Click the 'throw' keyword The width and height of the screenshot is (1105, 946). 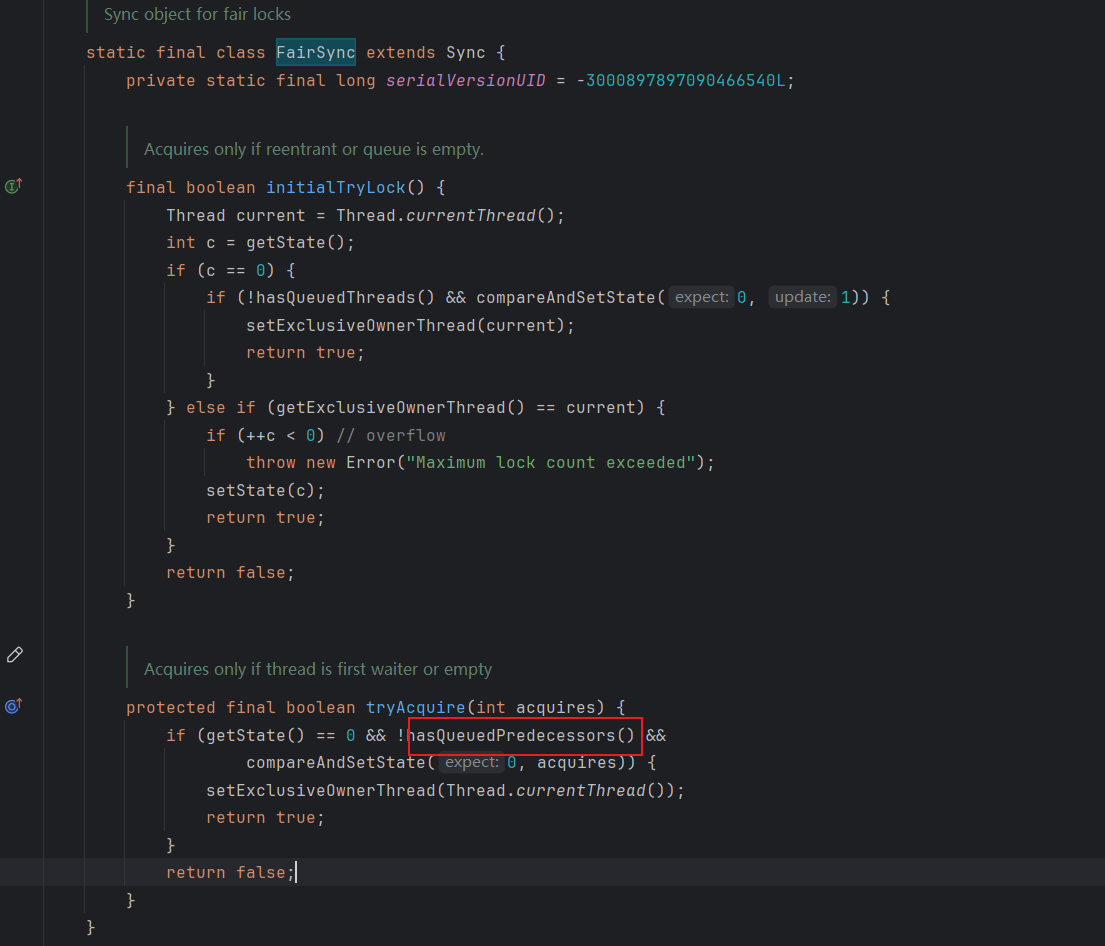pyautogui.click(x=271, y=463)
